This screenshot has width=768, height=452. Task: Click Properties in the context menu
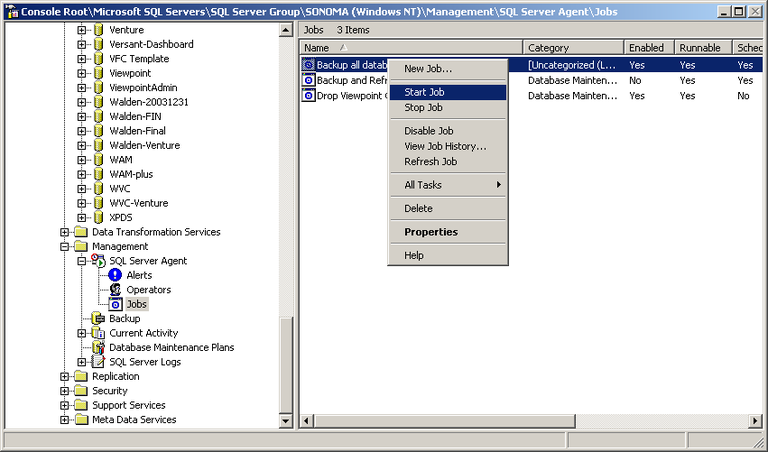[x=431, y=232]
